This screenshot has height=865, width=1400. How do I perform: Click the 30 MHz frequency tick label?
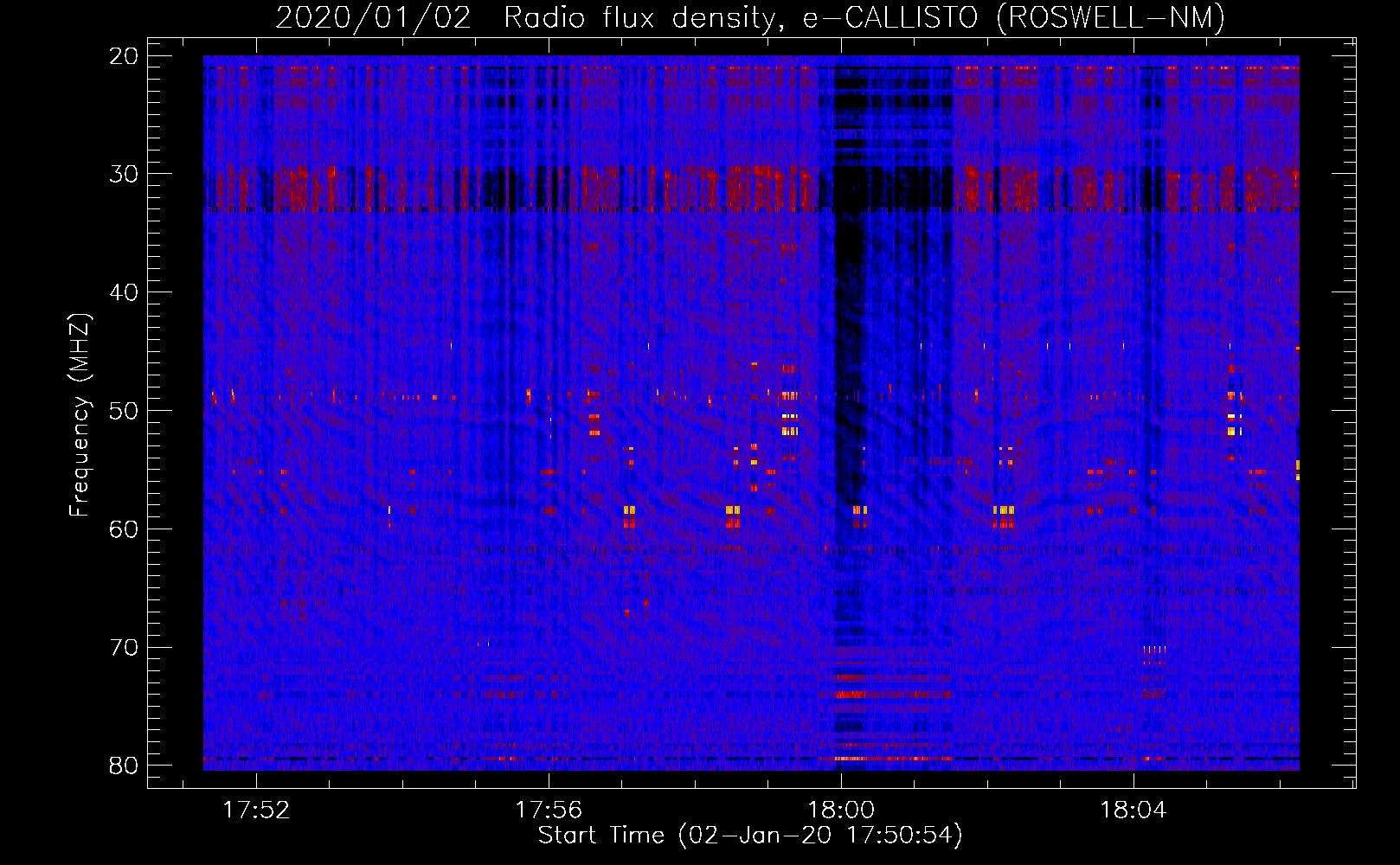[125, 174]
